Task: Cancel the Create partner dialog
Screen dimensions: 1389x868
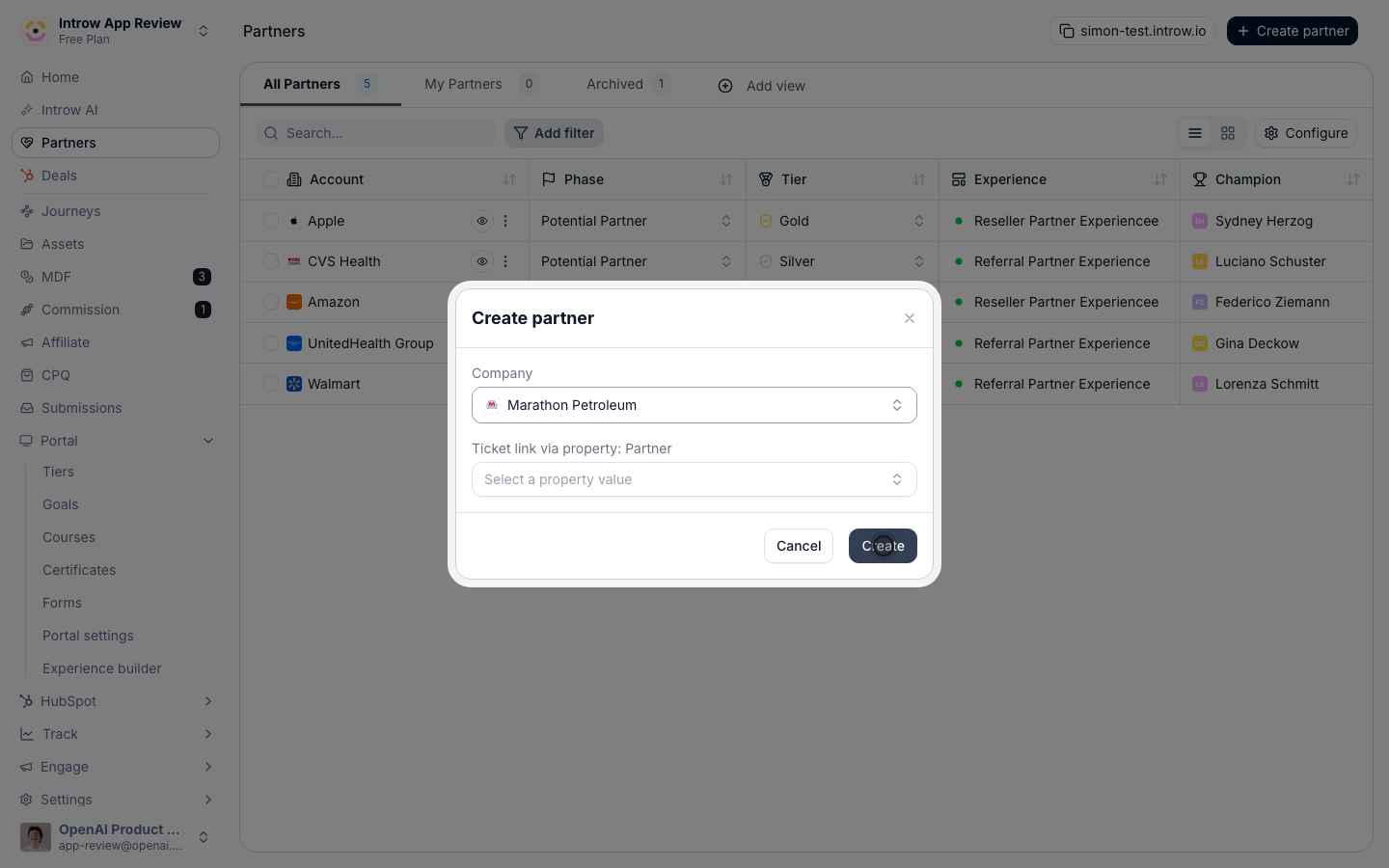Action: [799, 546]
